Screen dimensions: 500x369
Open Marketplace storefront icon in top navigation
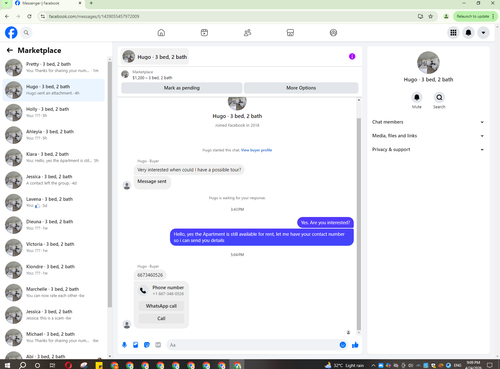tap(290, 33)
